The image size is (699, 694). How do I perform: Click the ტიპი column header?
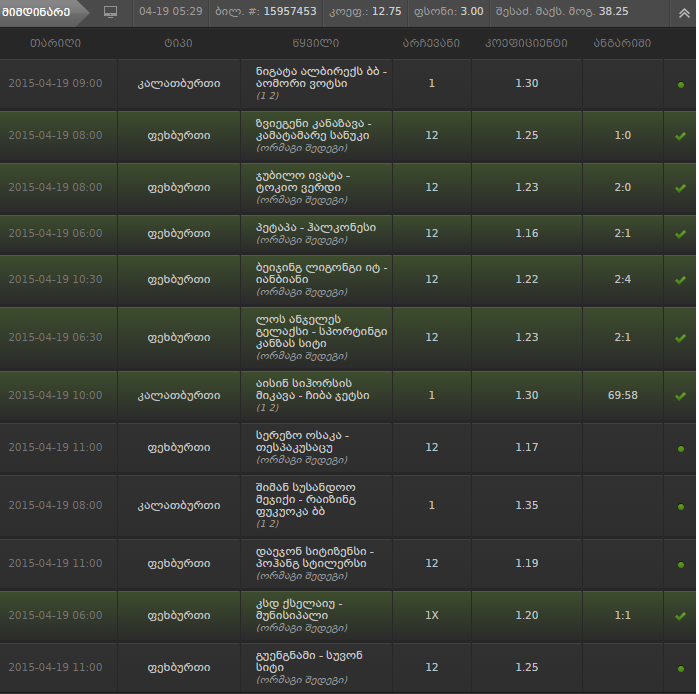pos(178,43)
